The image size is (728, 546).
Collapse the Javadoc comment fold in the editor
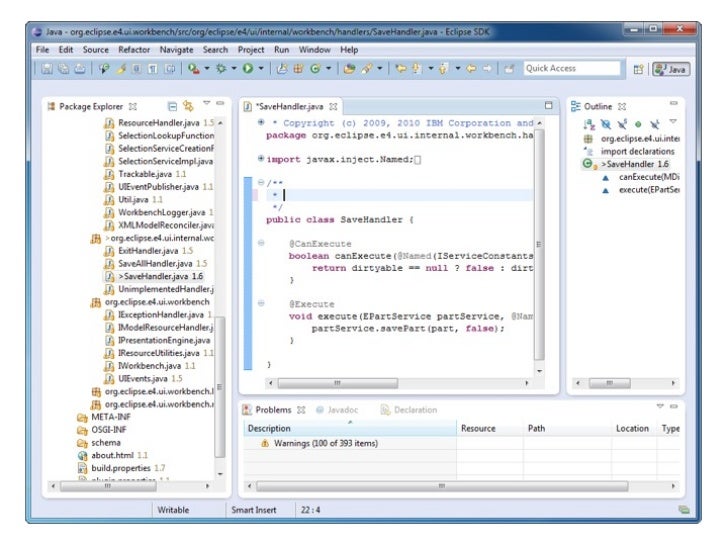pyautogui.click(x=261, y=182)
